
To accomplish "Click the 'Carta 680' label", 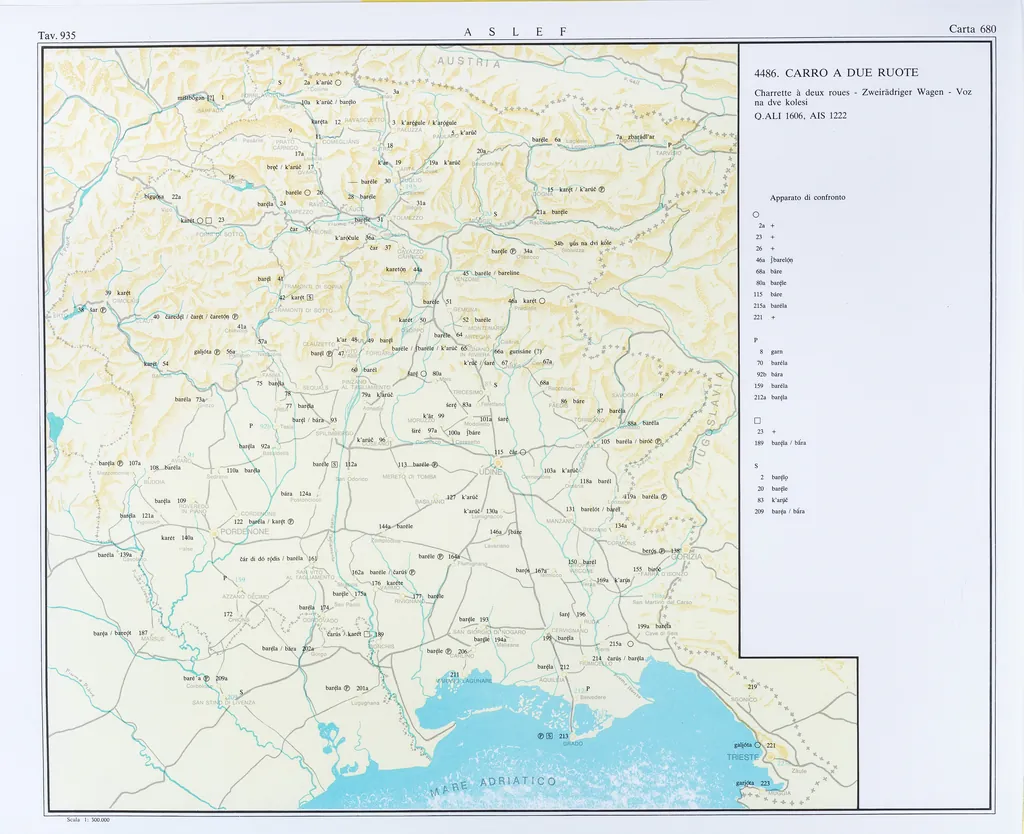I will coord(972,29).
